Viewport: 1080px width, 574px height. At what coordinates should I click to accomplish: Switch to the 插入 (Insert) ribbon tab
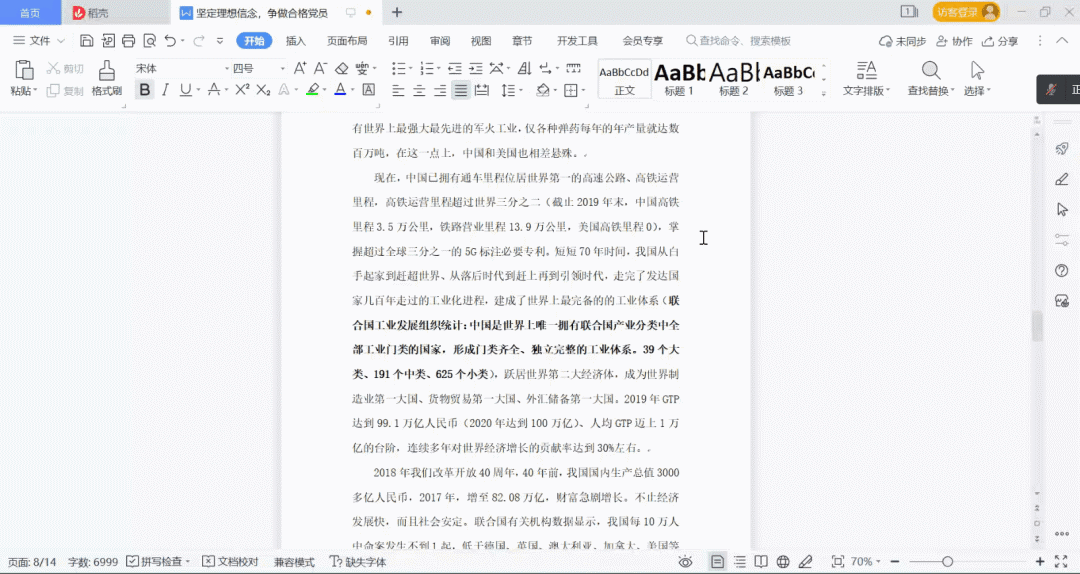pos(296,41)
